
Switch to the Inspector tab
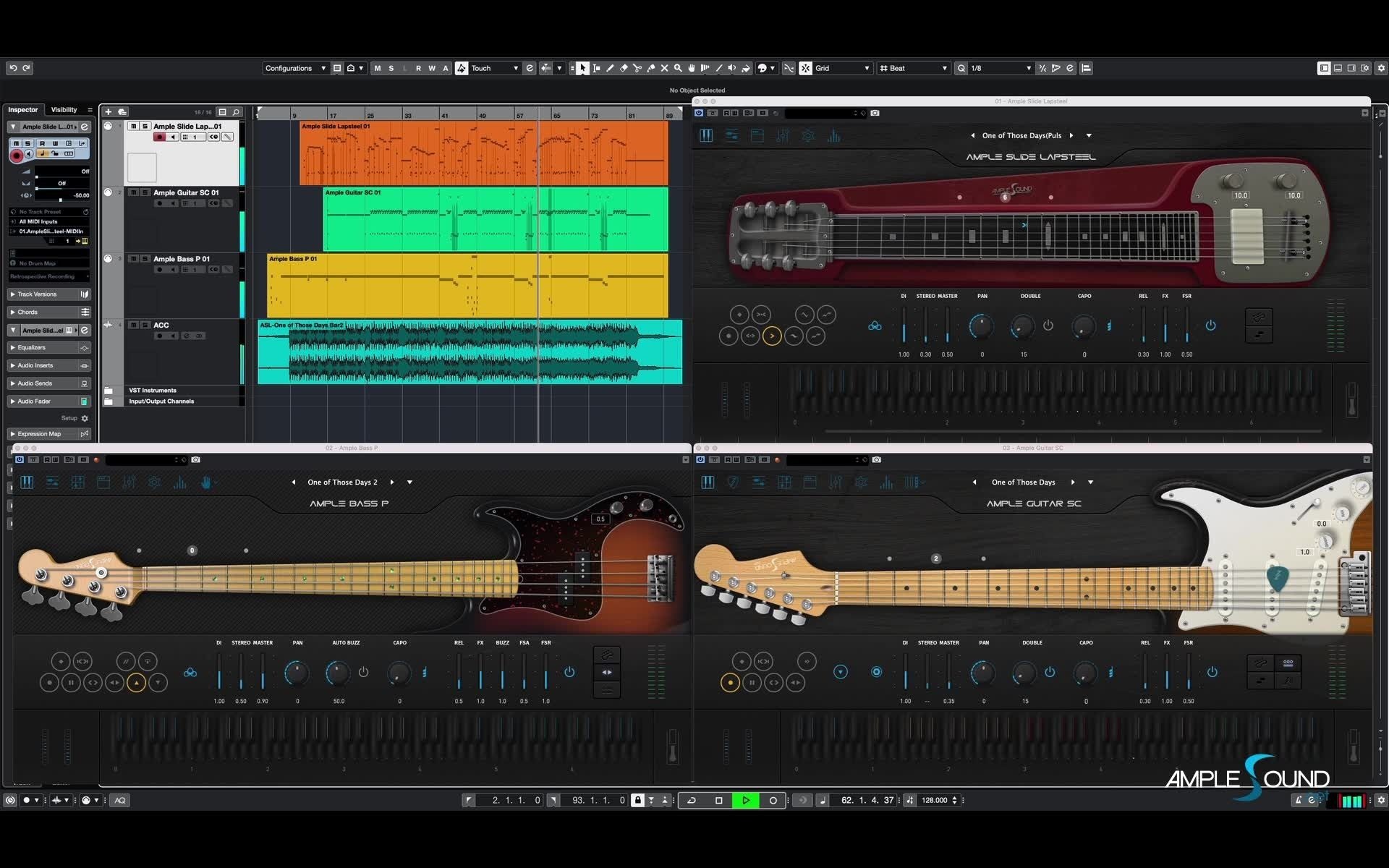[x=23, y=110]
